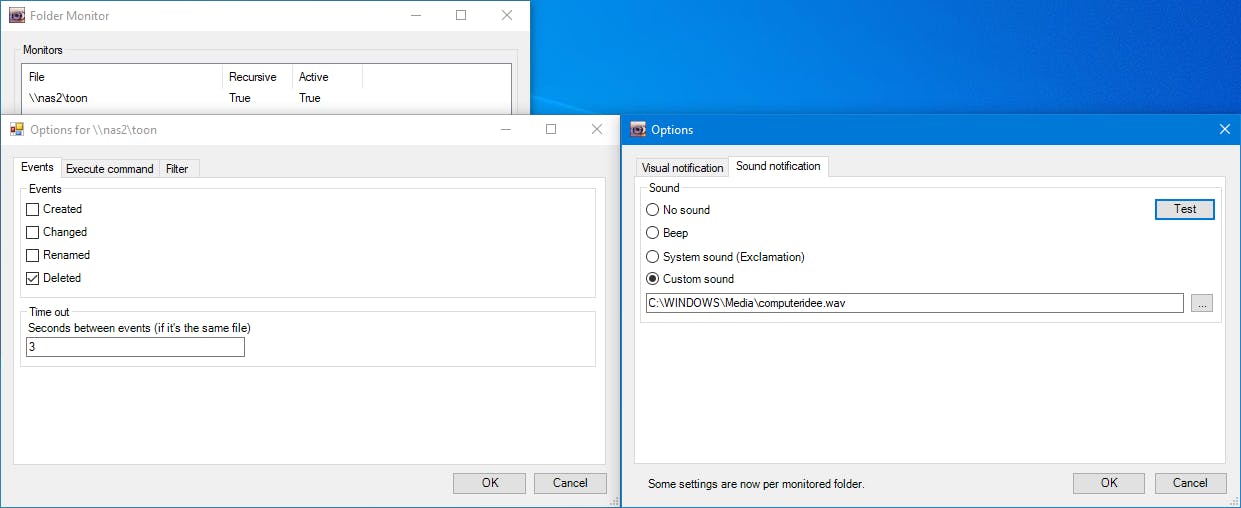This screenshot has width=1241, height=508.
Task: Enable the Created event checkbox
Action: coord(33,209)
